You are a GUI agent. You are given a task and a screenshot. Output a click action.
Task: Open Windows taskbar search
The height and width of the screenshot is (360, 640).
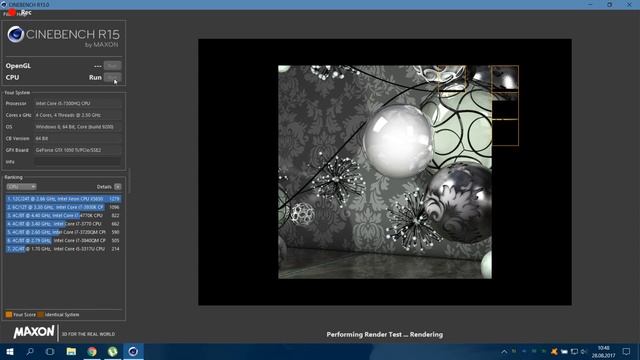point(30,351)
